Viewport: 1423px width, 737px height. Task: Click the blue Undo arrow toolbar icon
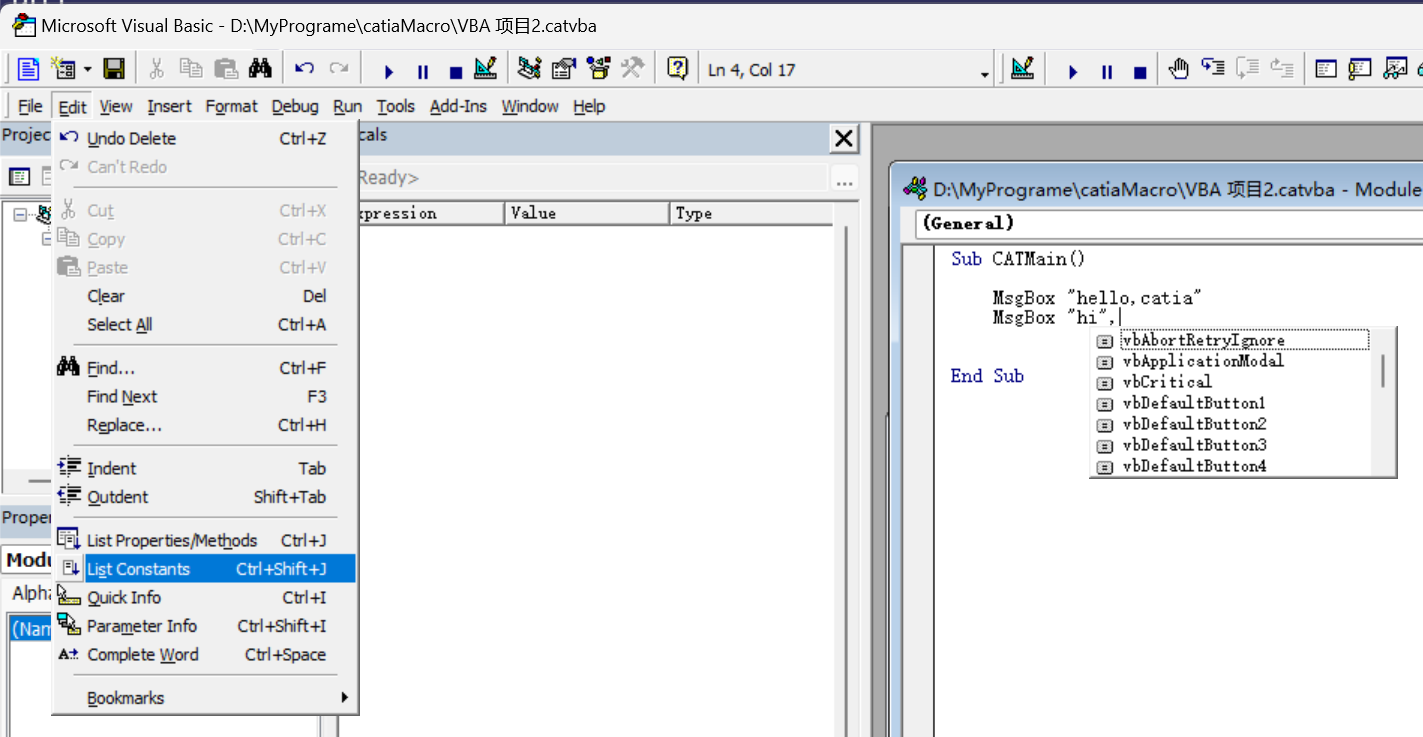point(305,69)
